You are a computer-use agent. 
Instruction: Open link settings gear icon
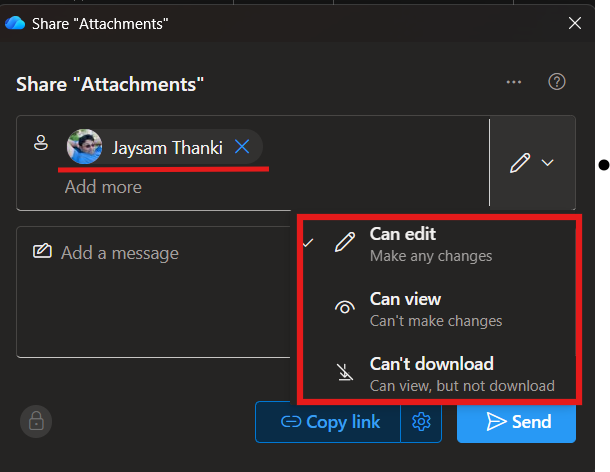421,422
